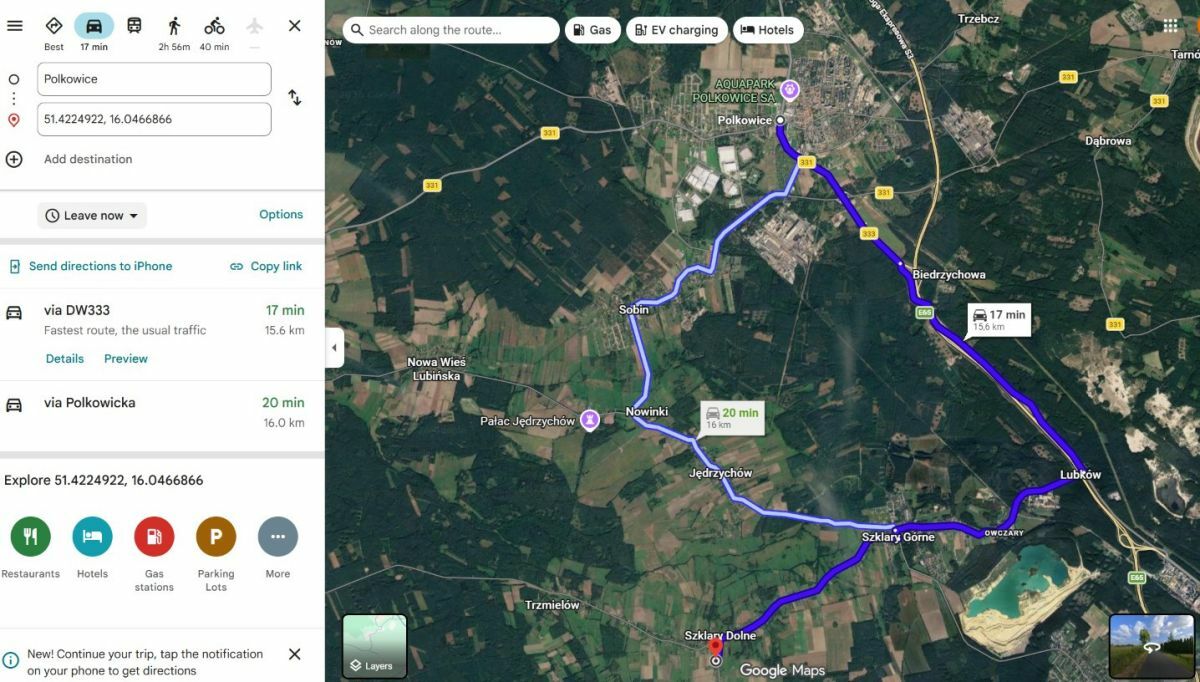Image resolution: width=1200 pixels, height=682 pixels.
Task: Collapse the side panel arrow
Action: (334, 348)
